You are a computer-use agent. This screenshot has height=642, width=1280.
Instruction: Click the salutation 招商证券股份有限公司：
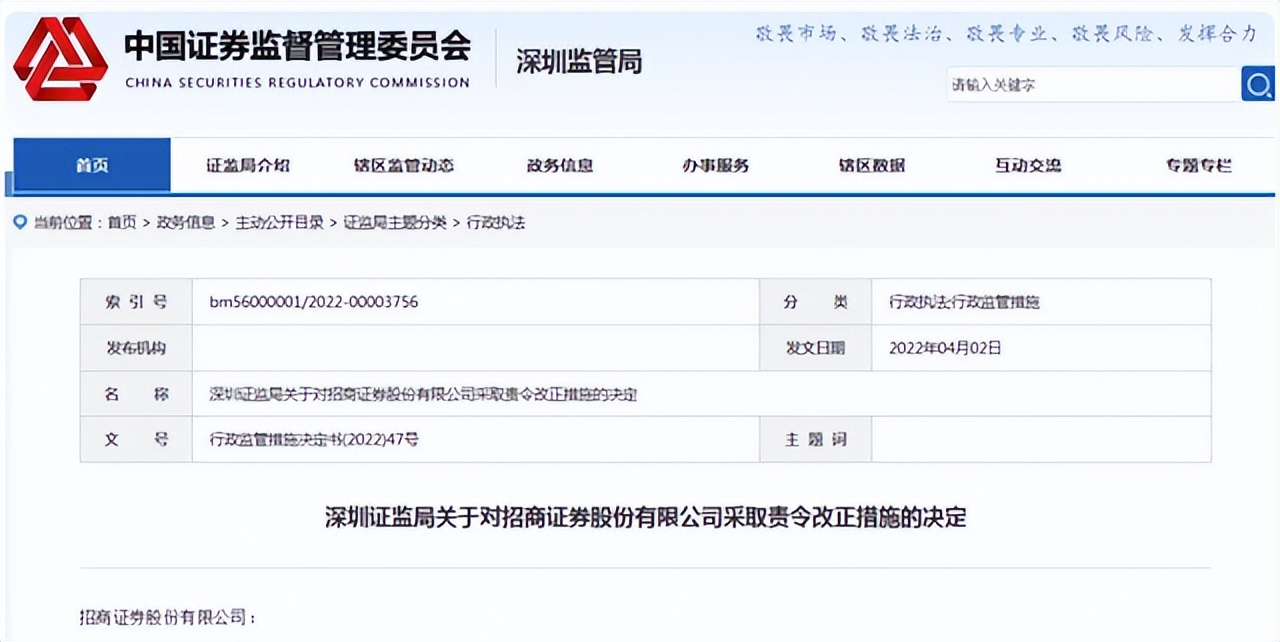(168, 617)
